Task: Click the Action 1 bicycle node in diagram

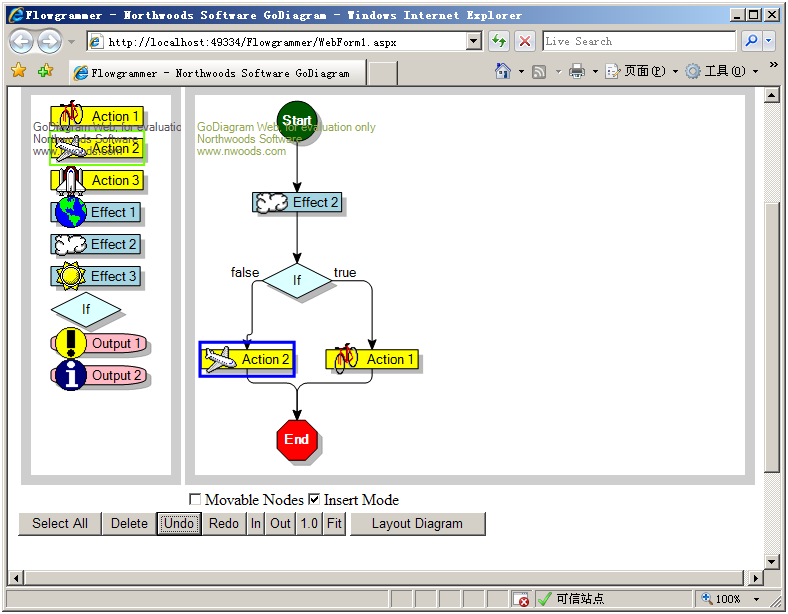Action: 372,359
